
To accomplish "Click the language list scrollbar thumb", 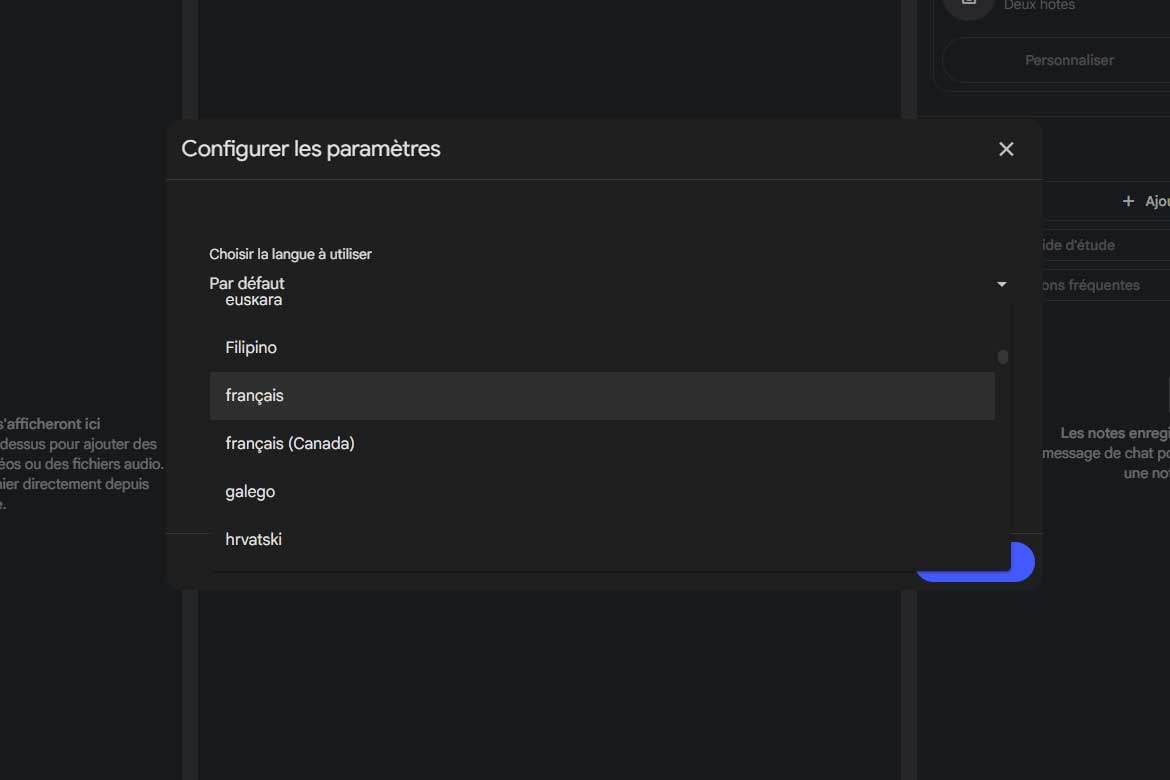I will pyautogui.click(x=1003, y=357).
